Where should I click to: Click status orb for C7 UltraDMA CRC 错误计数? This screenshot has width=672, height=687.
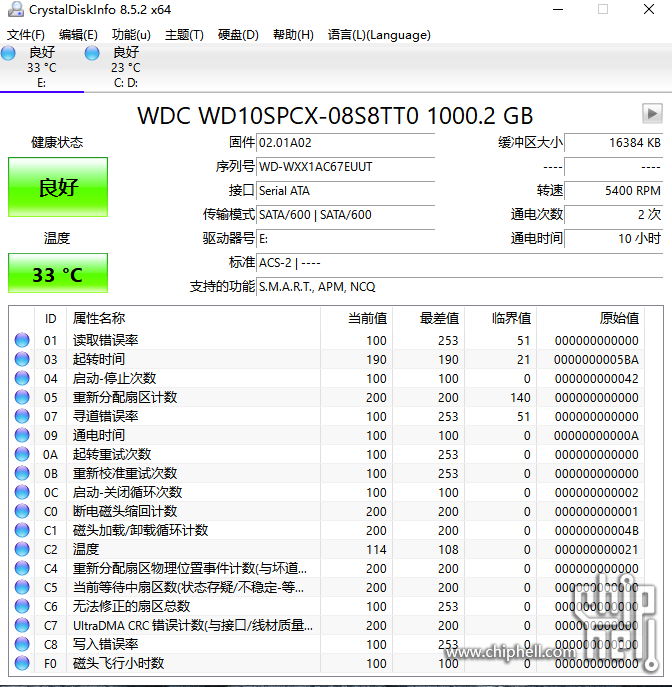click(x=22, y=625)
